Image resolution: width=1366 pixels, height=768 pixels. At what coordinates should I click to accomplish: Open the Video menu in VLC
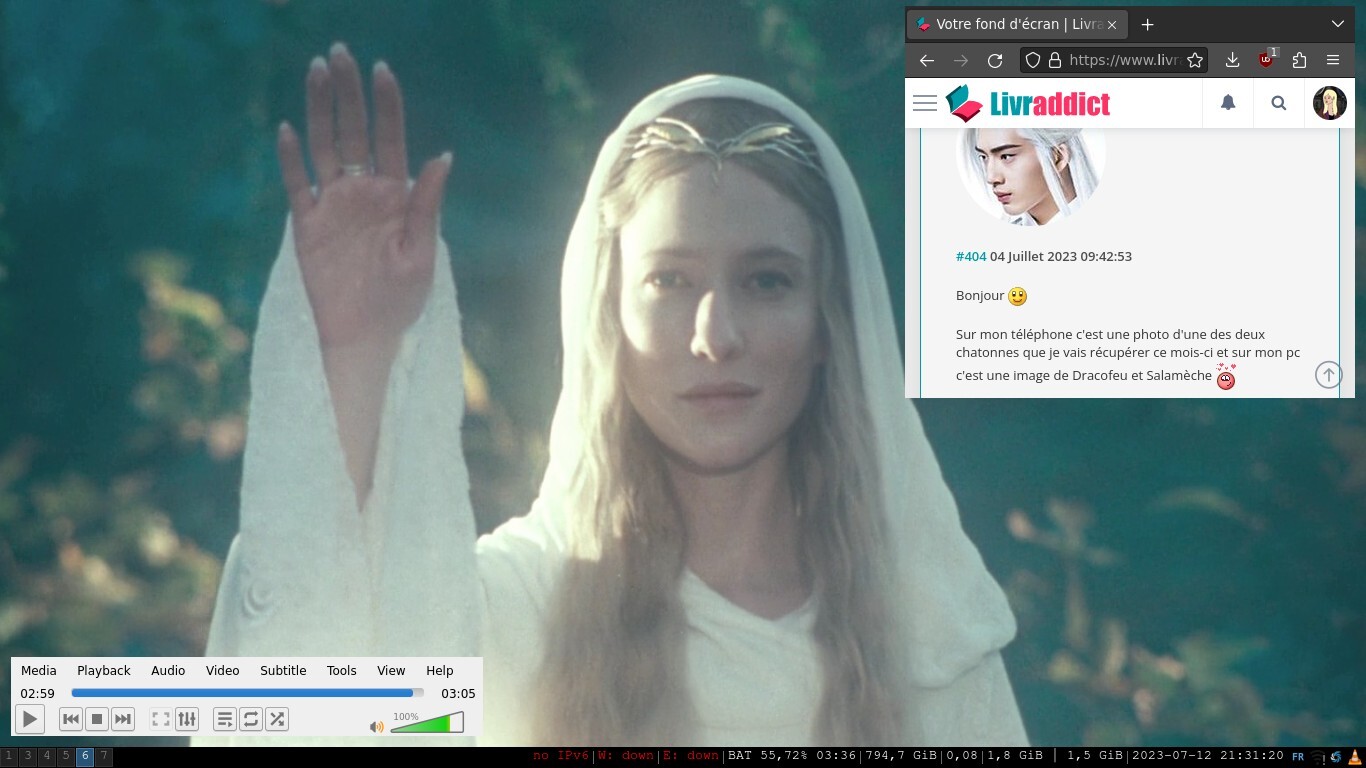coord(223,670)
